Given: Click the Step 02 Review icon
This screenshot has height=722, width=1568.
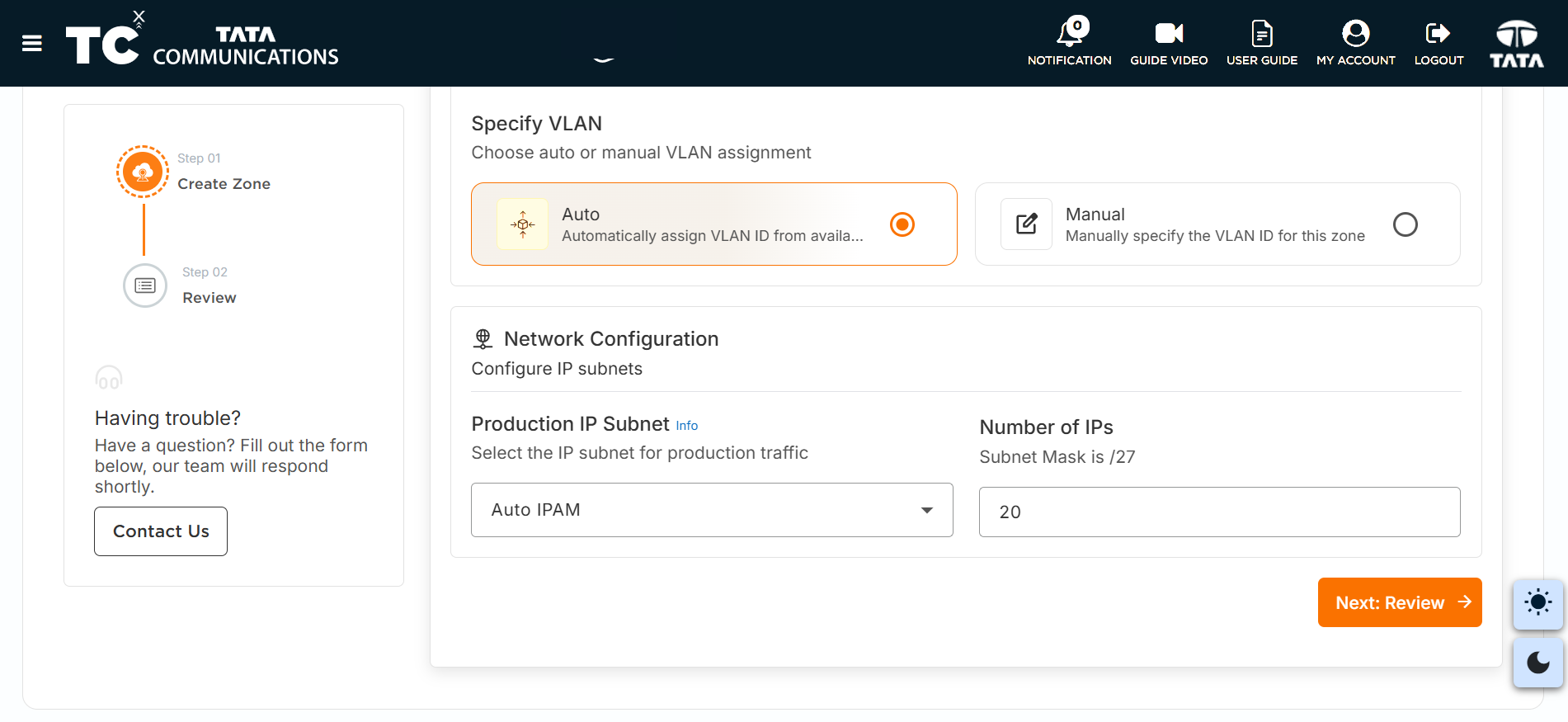Looking at the screenshot, I should (x=145, y=285).
